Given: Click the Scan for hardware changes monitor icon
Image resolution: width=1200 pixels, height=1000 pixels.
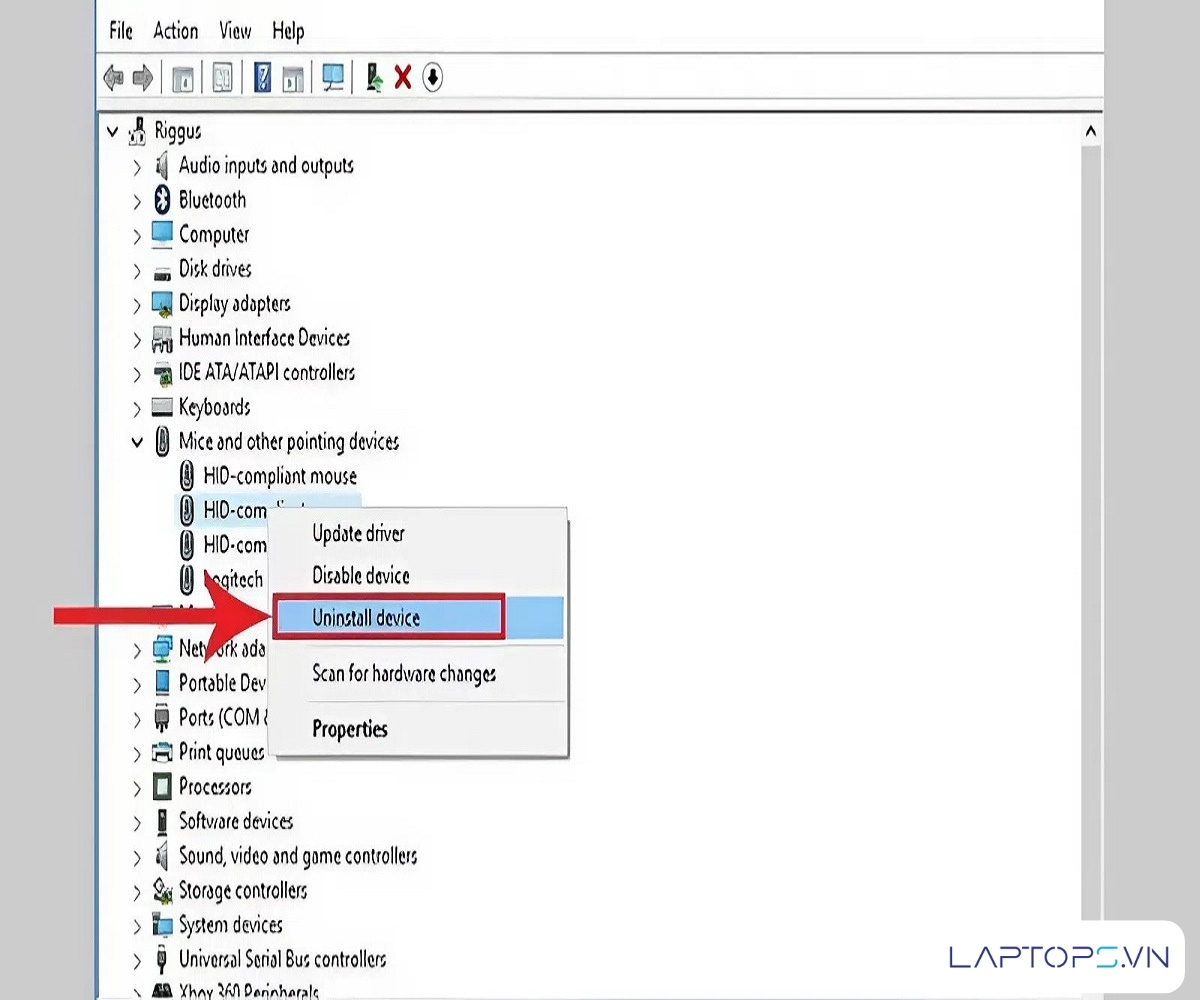Looking at the screenshot, I should click(332, 77).
